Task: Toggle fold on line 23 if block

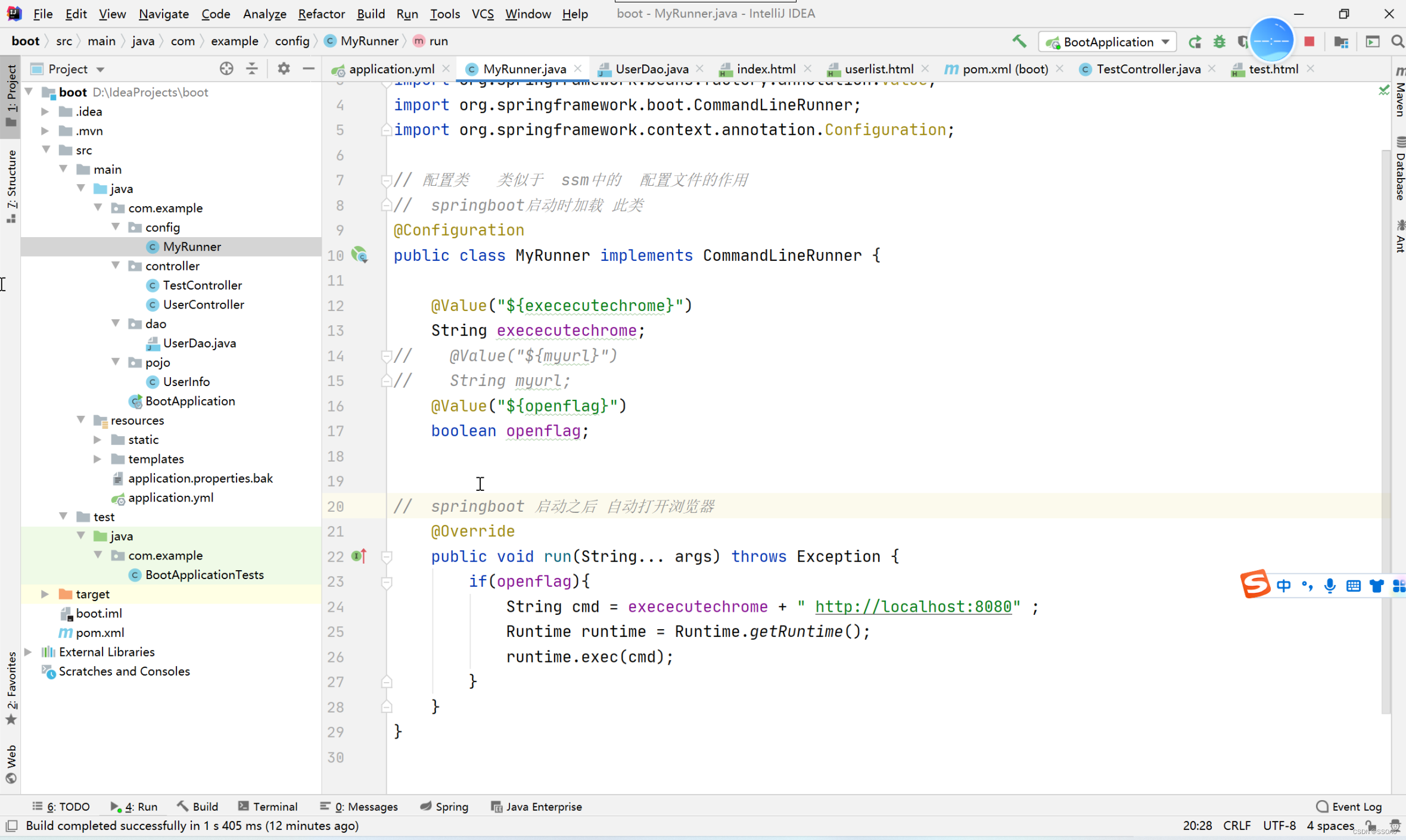Action: (x=387, y=581)
